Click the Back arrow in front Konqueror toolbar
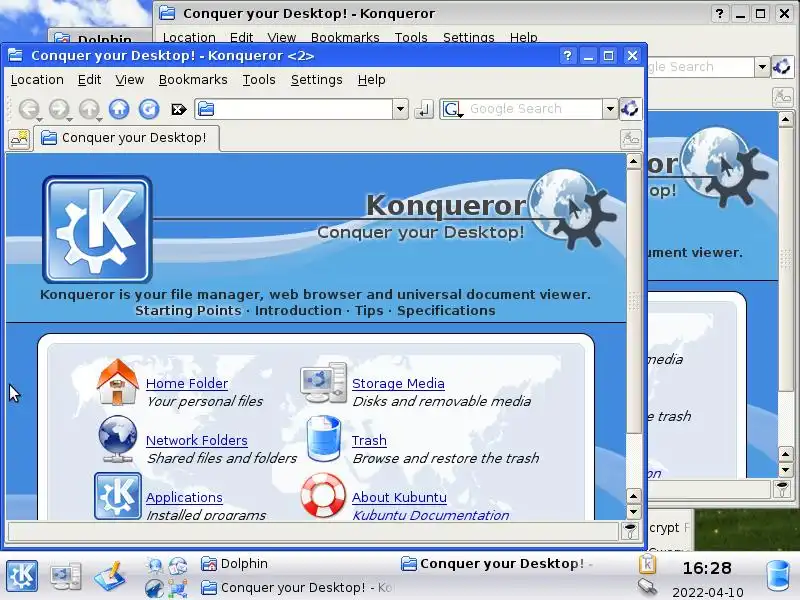 tap(29, 109)
